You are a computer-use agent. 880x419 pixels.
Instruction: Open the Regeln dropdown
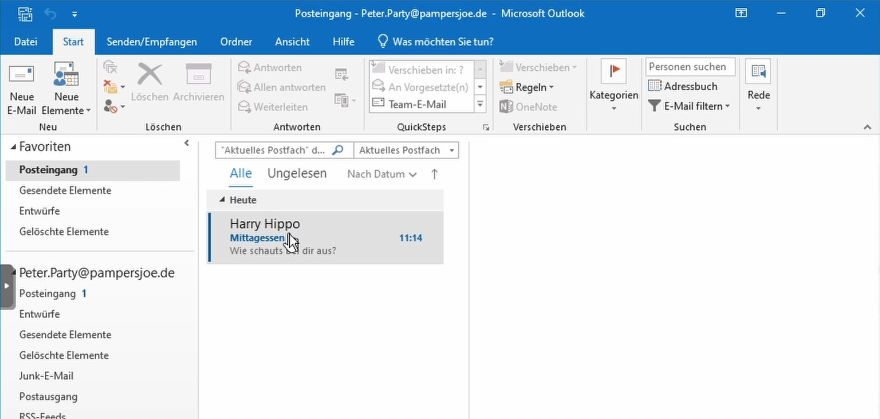pyautogui.click(x=526, y=87)
